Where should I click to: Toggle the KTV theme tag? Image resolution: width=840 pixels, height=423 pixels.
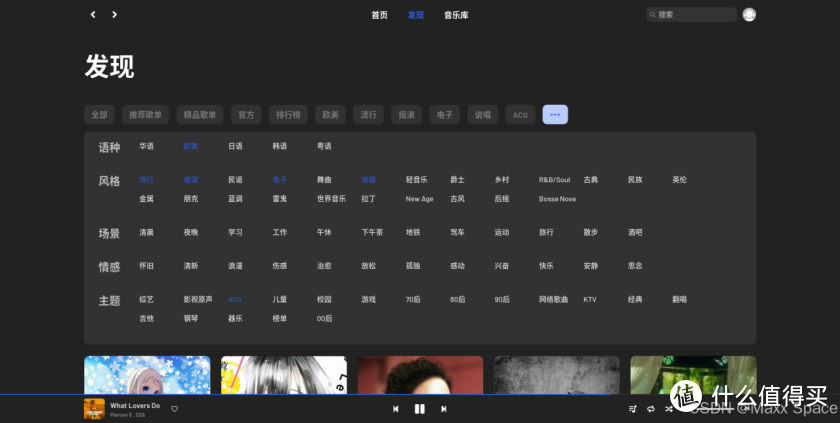tap(590, 299)
